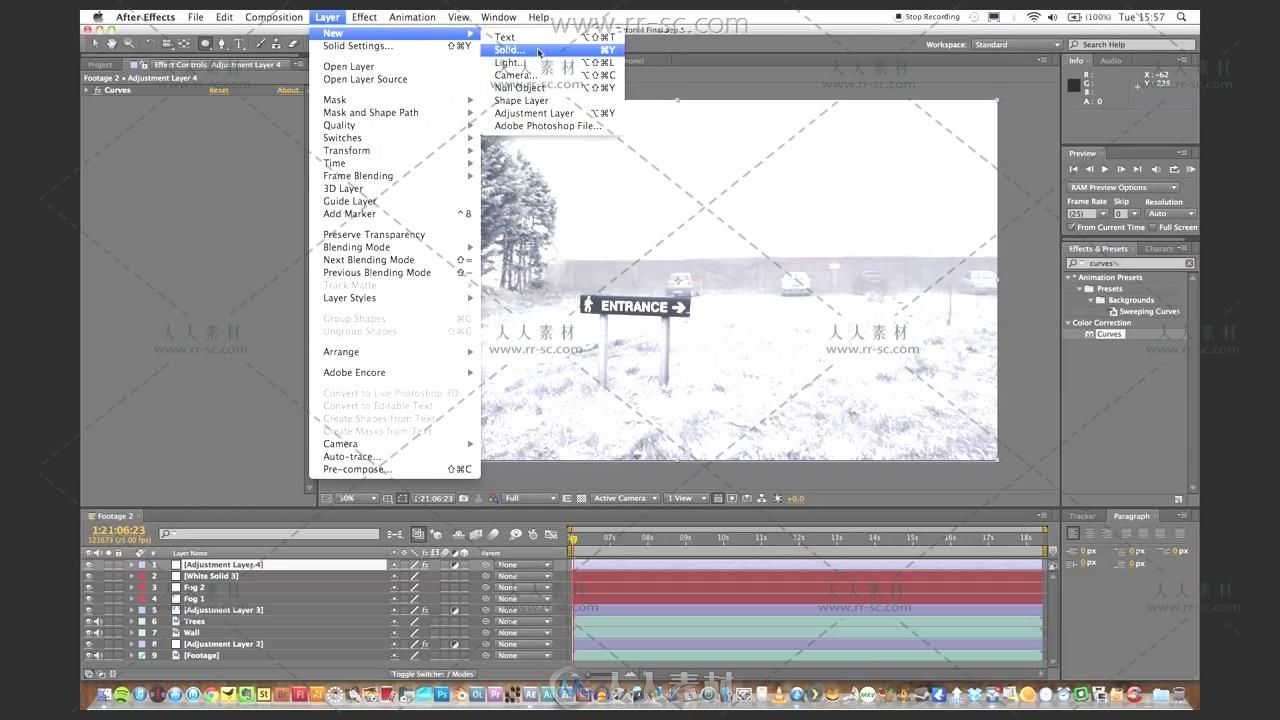1280x720 pixels.
Task: Choose Solid Settings... in Layer menu
Action: (x=395, y=46)
